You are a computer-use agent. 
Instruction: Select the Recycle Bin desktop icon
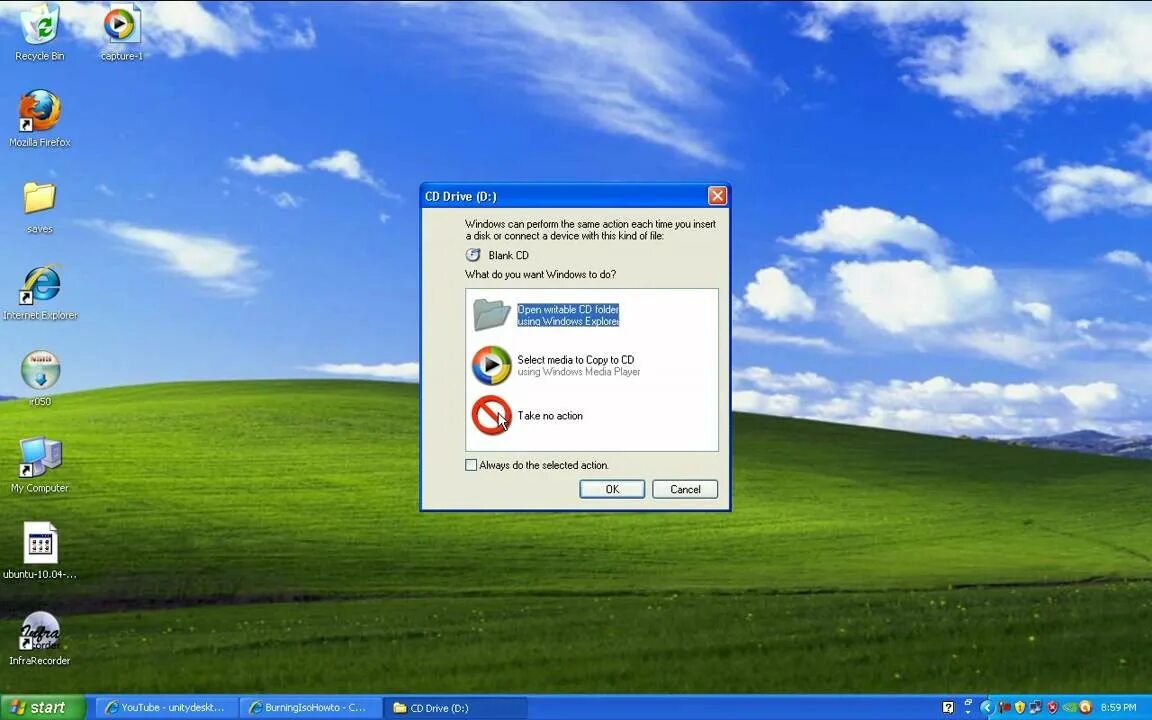tap(40, 32)
